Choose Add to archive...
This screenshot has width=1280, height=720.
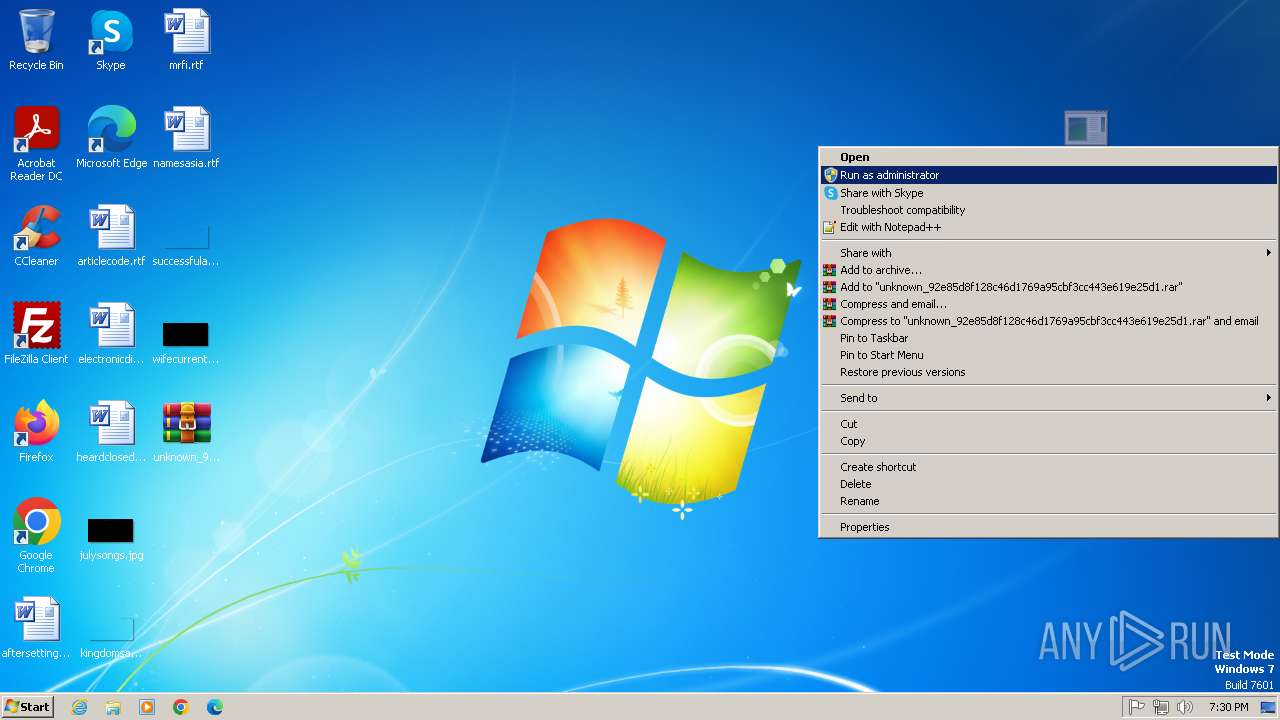[1048, 270]
